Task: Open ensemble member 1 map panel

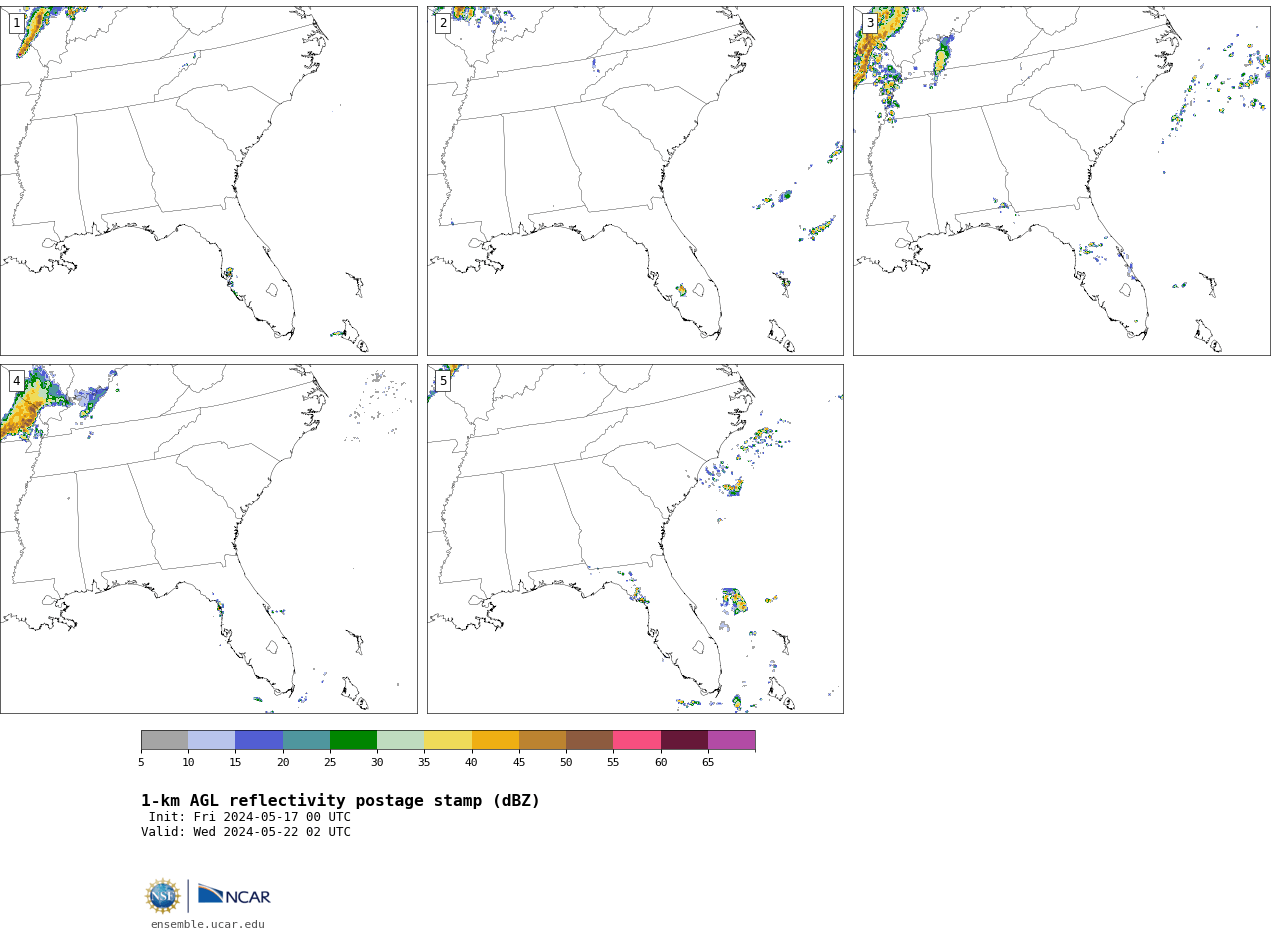Action: click(208, 181)
